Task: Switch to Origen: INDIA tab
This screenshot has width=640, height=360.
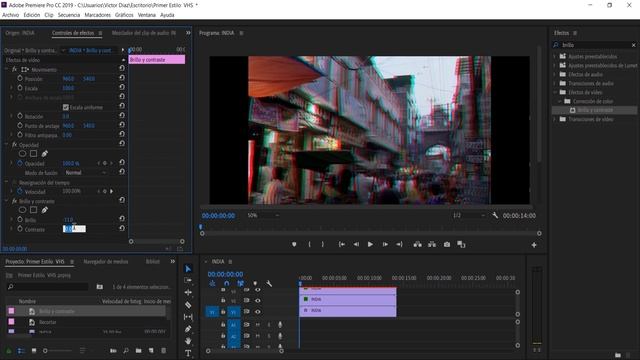Action: point(20,33)
